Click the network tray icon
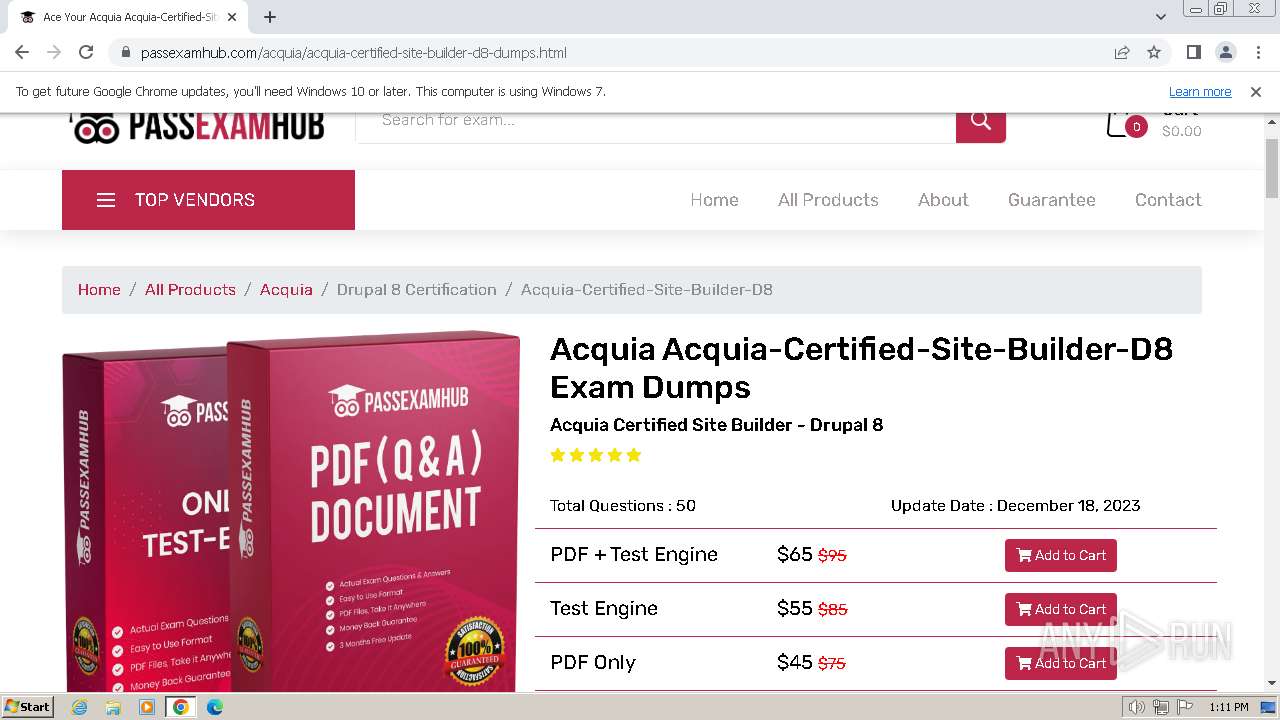 (x=1160, y=707)
